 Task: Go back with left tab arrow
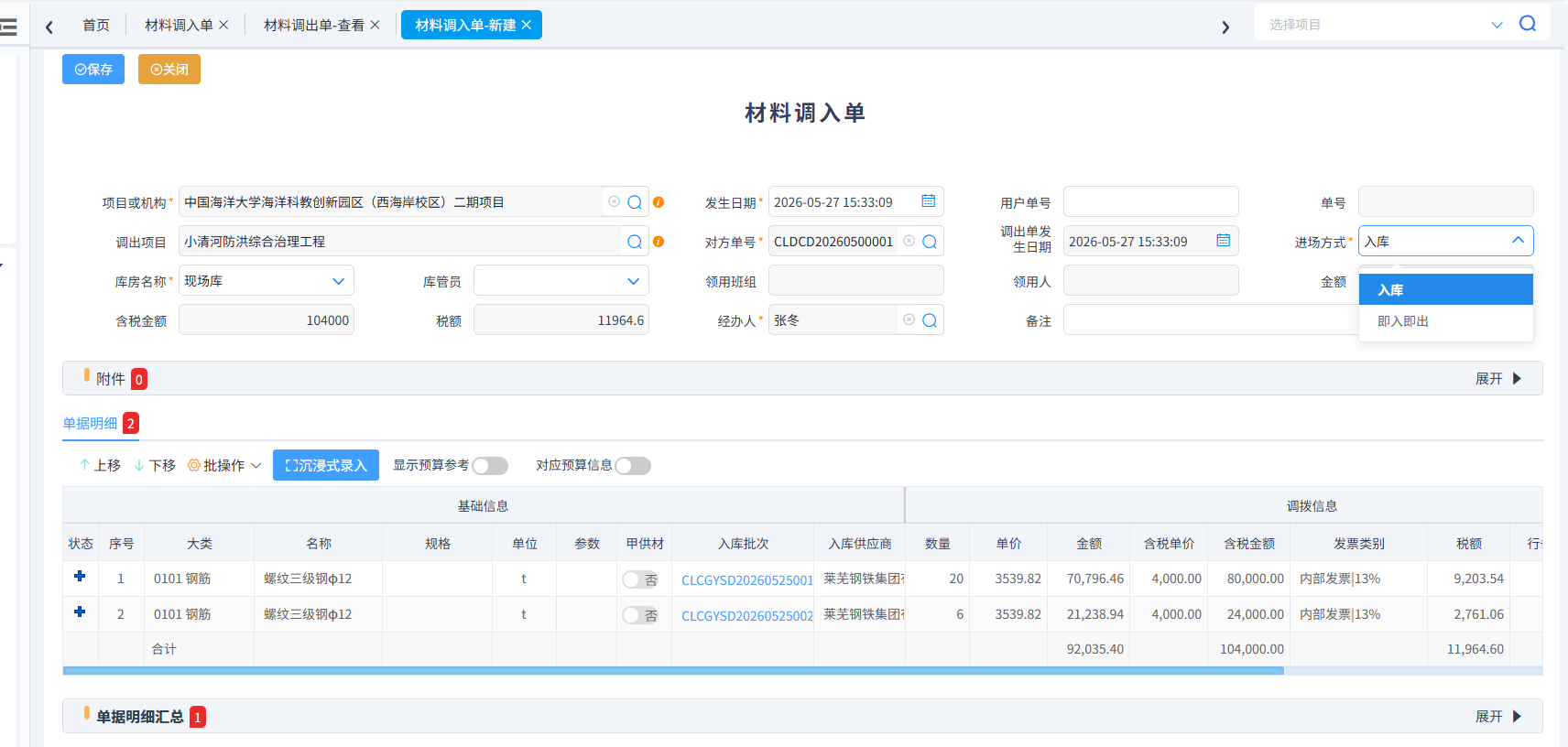pyautogui.click(x=49, y=27)
